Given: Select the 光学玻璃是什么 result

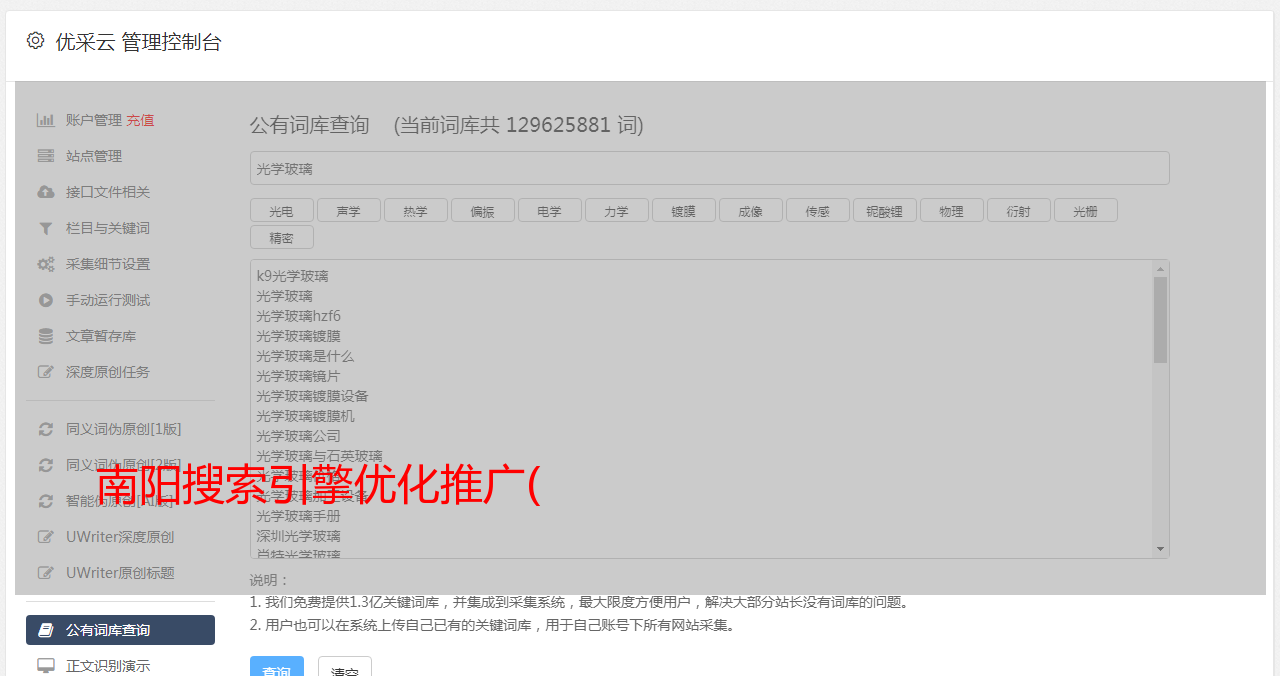Looking at the screenshot, I should click(x=305, y=356).
